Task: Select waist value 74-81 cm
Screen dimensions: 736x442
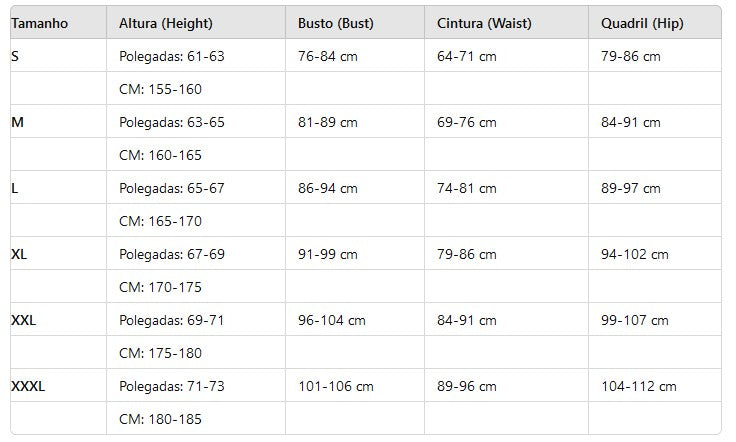Action: point(467,188)
